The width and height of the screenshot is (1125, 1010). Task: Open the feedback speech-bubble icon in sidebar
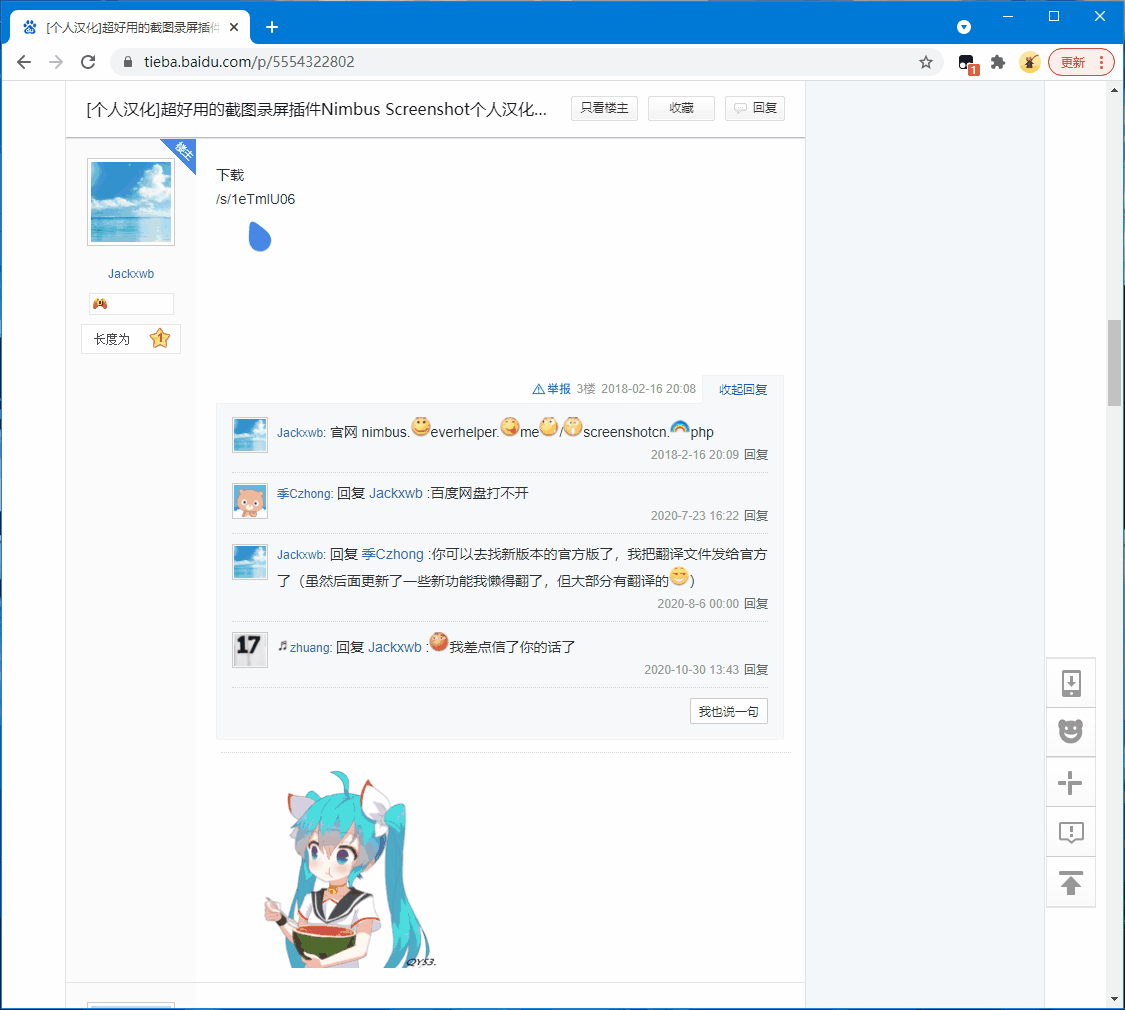pos(1070,832)
